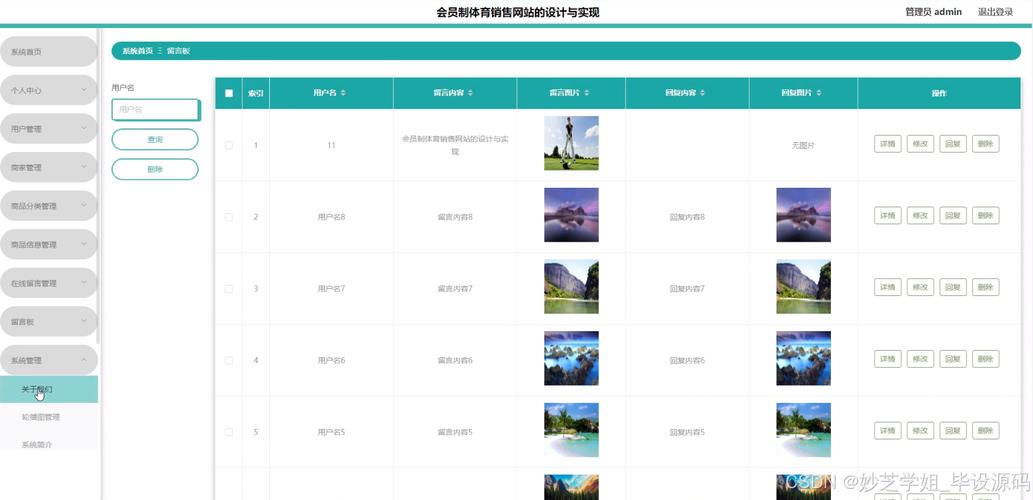
Task: Open 关于我们 submenu item
Action: pyautogui.click(x=49, y=389)
